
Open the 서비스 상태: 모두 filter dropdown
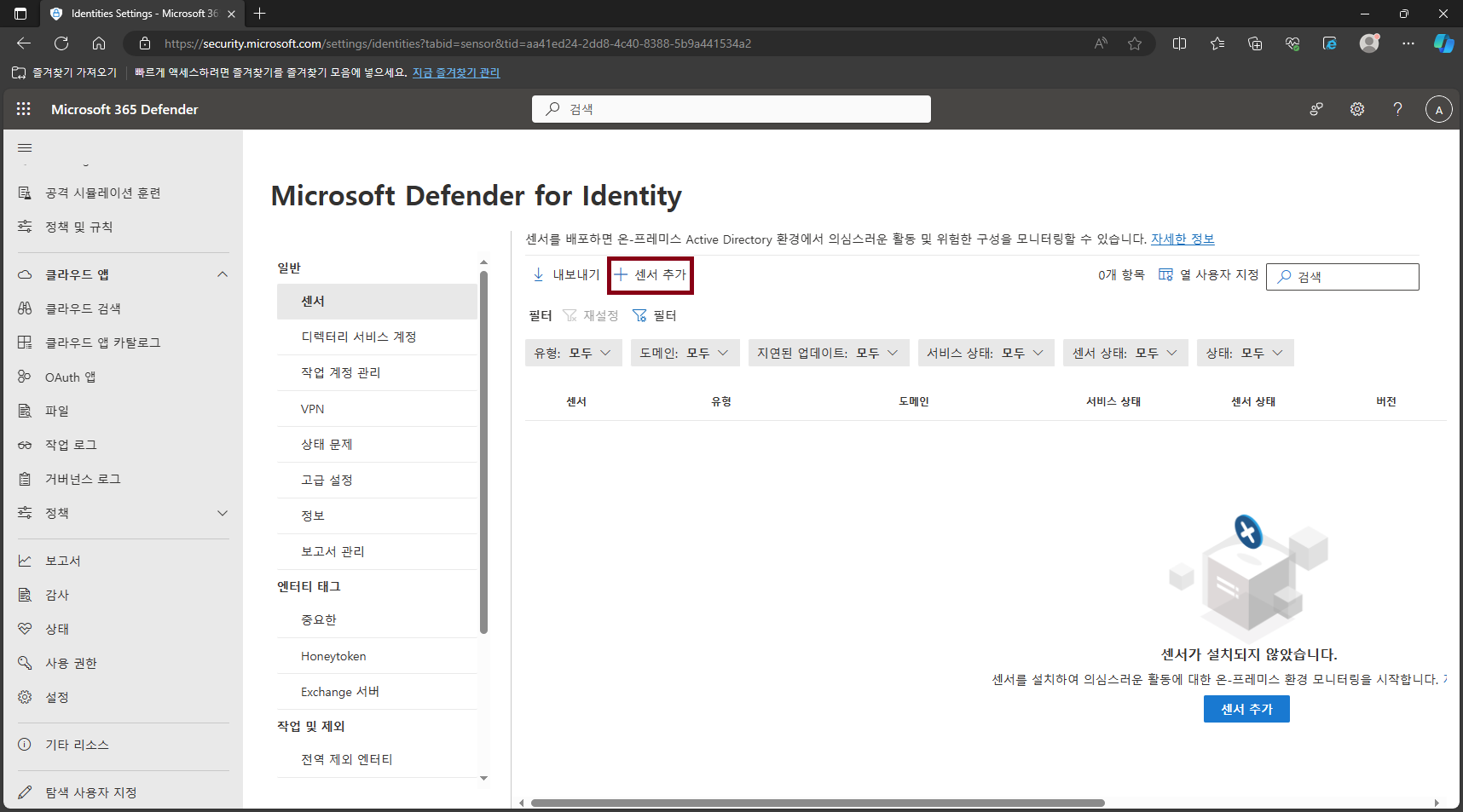pyautogui.click(x=986, y=353)
